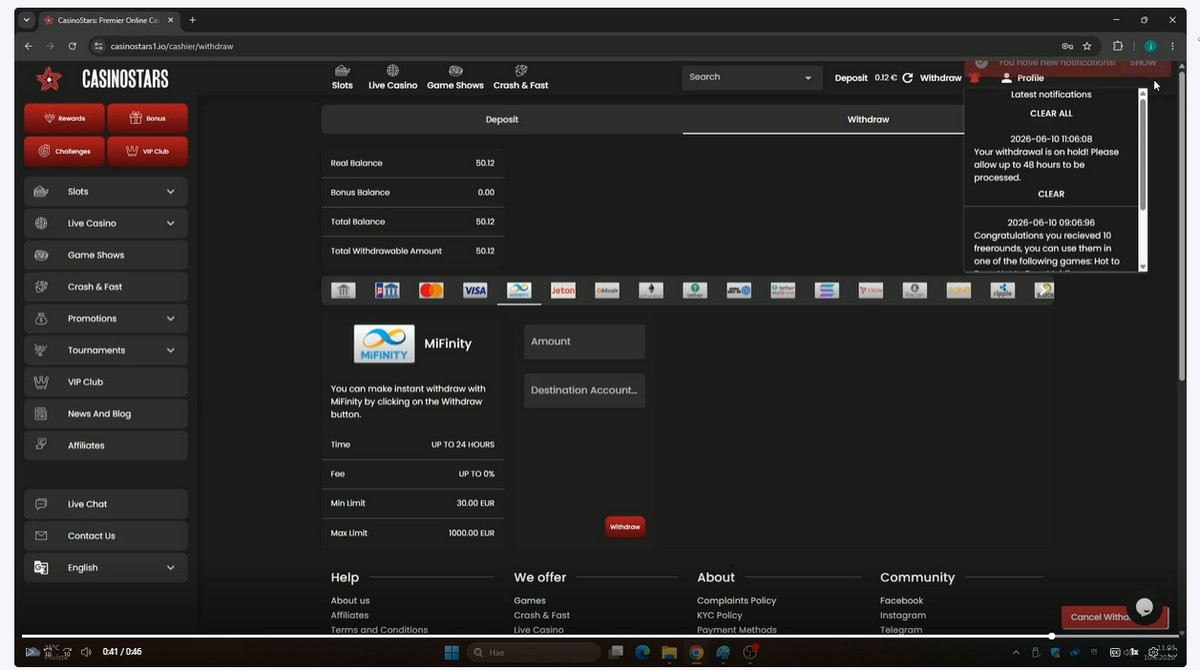Screen dimensions: 1200x670
Task: Expand the Live Casino sidebar menu
Action: click(x=105, y=223)
